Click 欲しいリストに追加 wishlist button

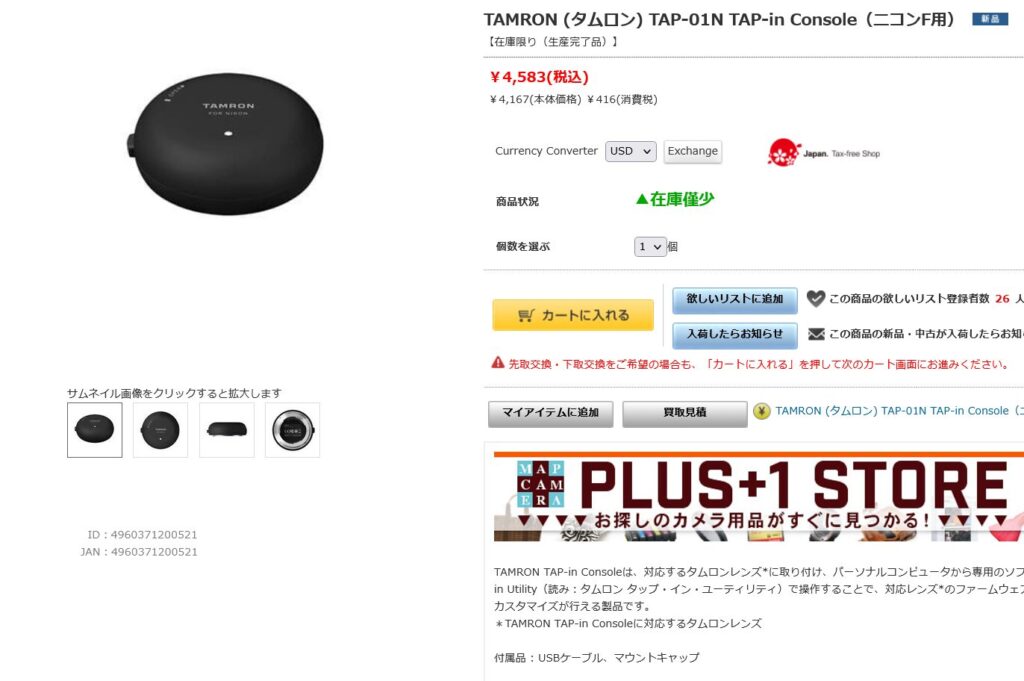pyautogui.click(x=735, y=300)
